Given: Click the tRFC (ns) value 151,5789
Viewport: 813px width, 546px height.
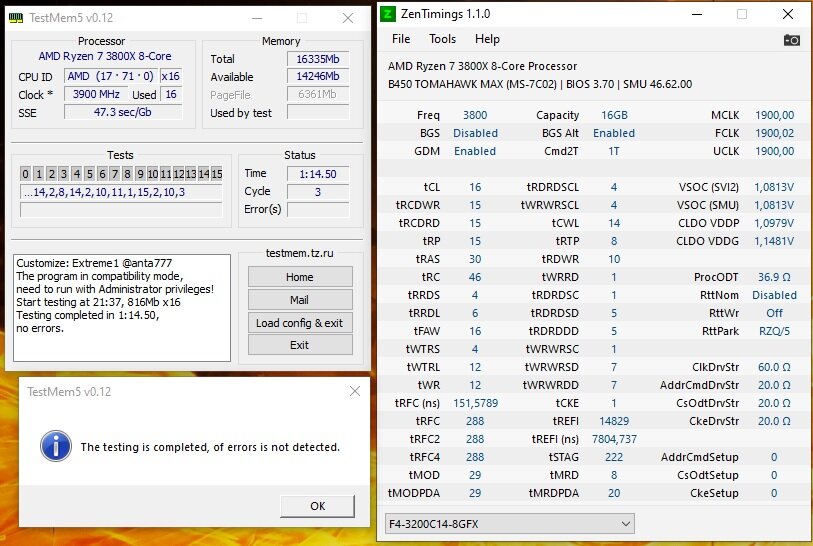Looking at the screenshot, I should (475, 403).
